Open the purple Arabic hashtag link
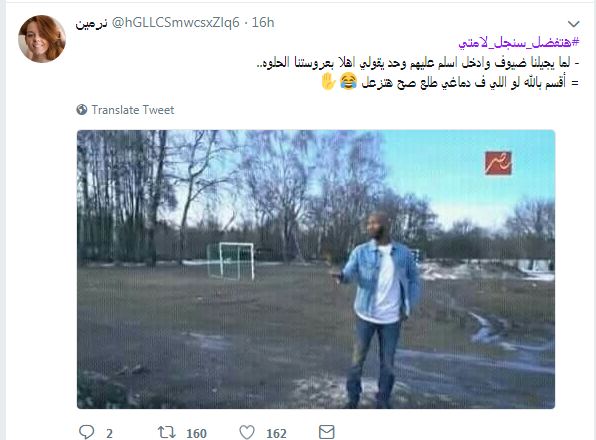The width and height of the screenshot is (596, 440). pyautogui.click(x=519, y=42)
